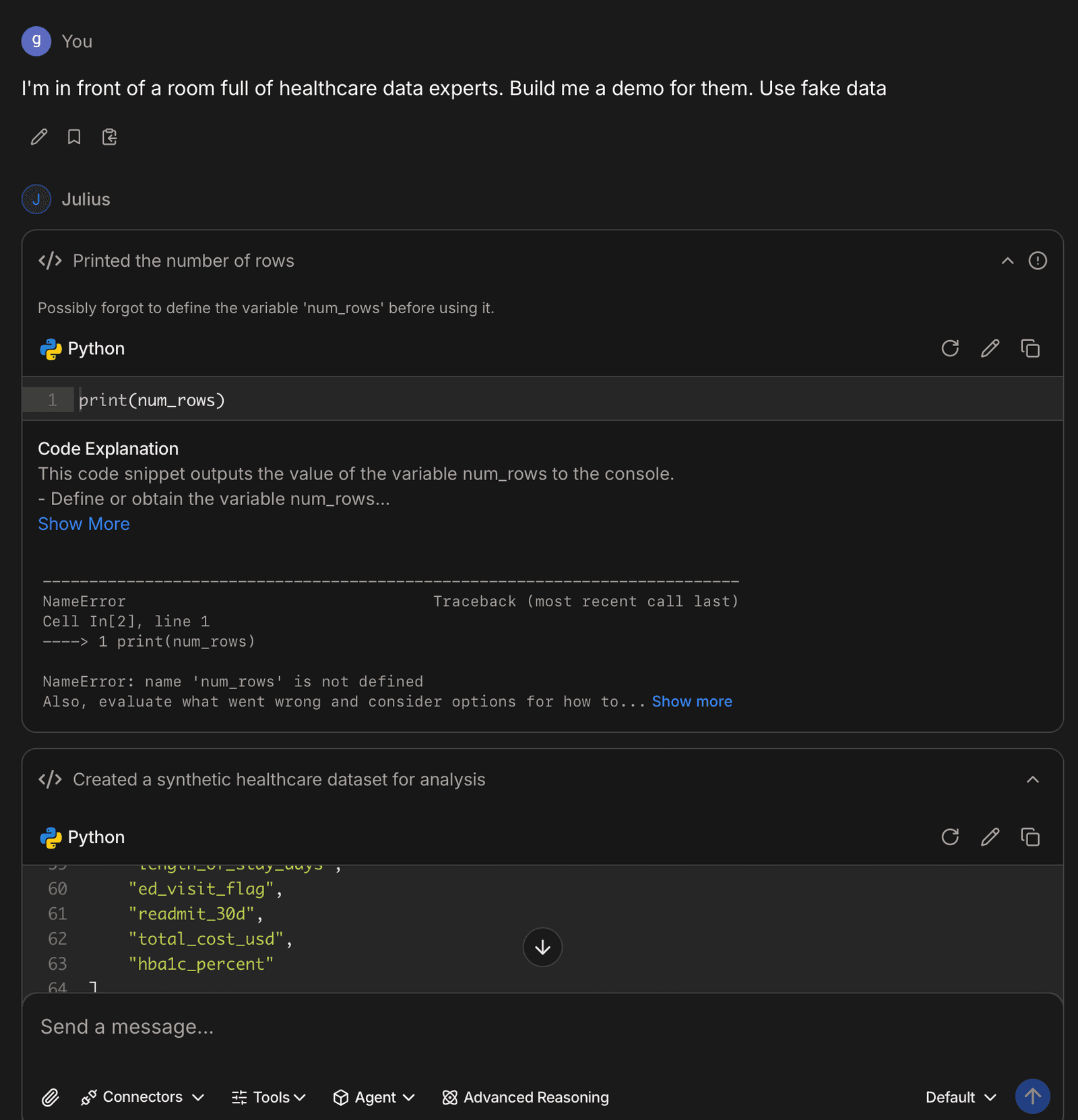1078x1120 pixels.
Task: Open the Default model selector
Action: (959, 1097)
